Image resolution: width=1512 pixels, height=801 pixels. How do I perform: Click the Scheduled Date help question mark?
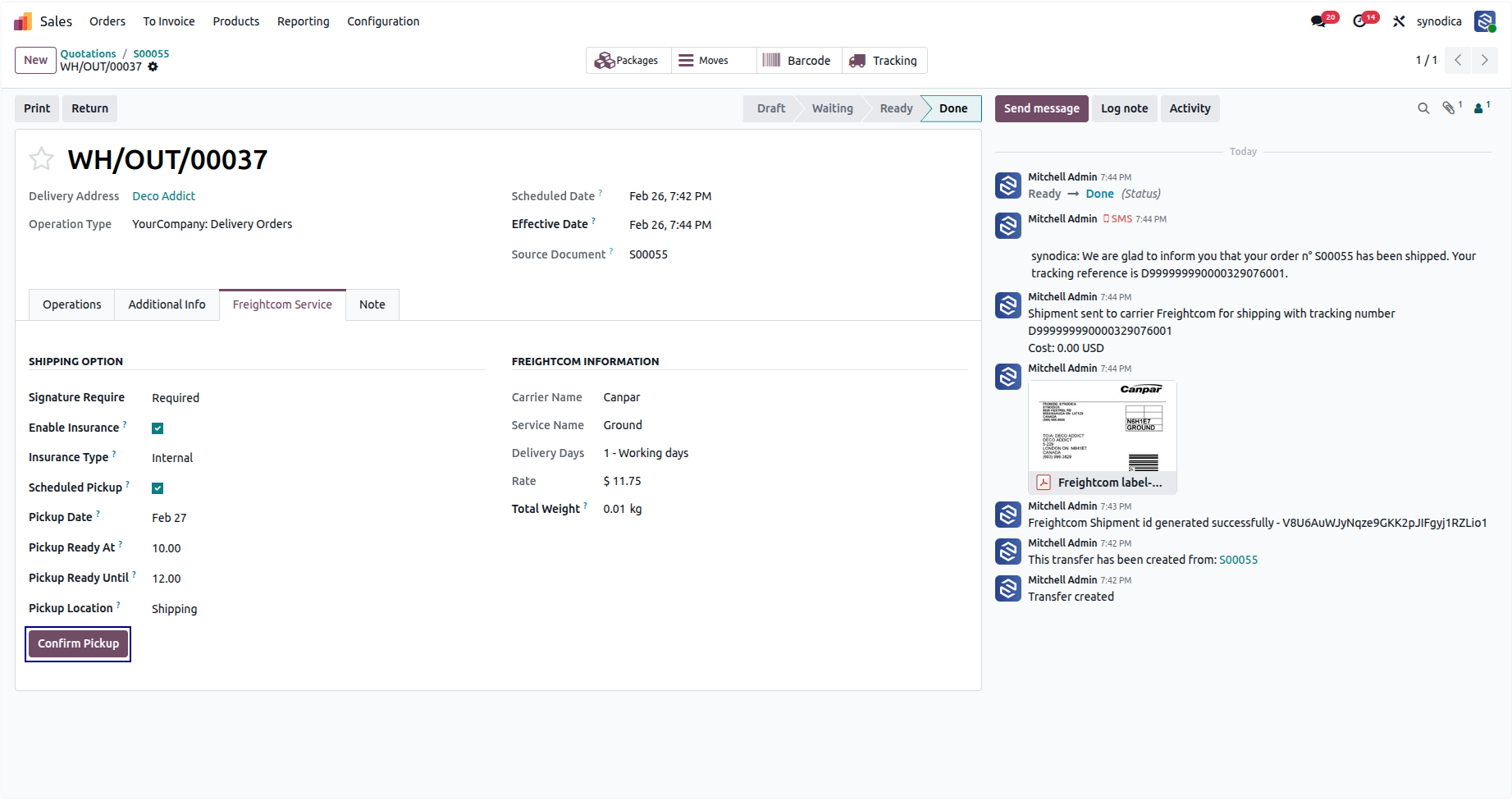click(601, 193)
